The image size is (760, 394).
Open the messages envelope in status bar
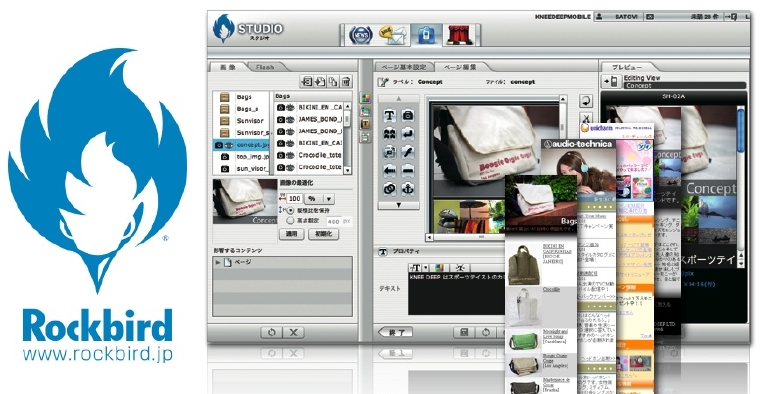click(x=649, y=16)
